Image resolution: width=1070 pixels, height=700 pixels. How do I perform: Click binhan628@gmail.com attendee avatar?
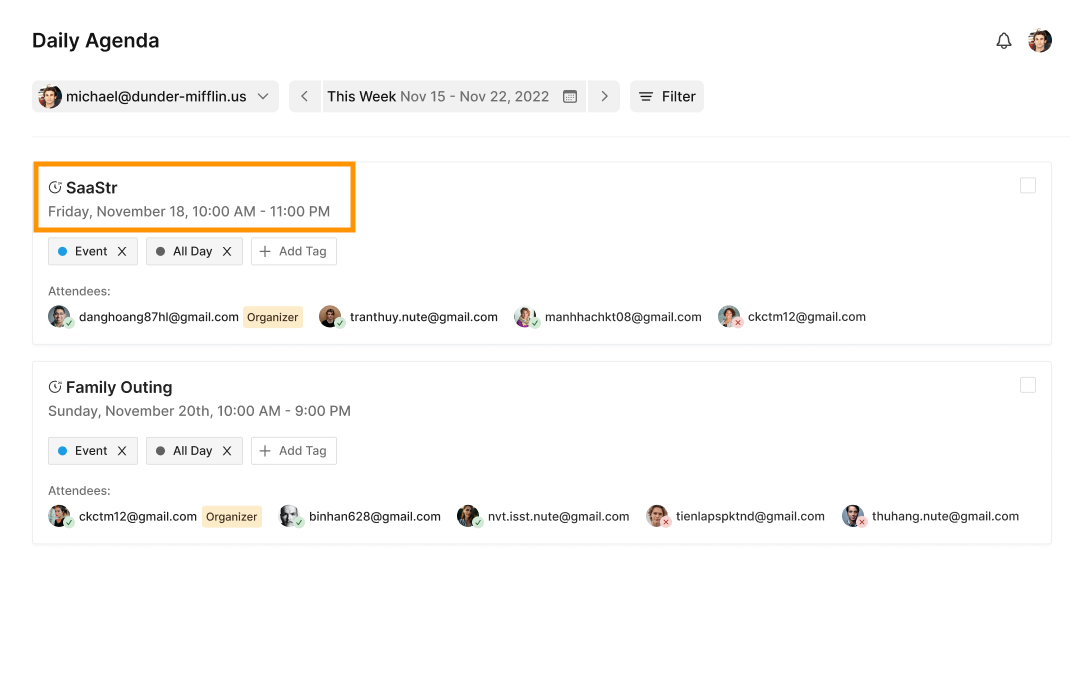pyautogui.click(x=290, y=516)
